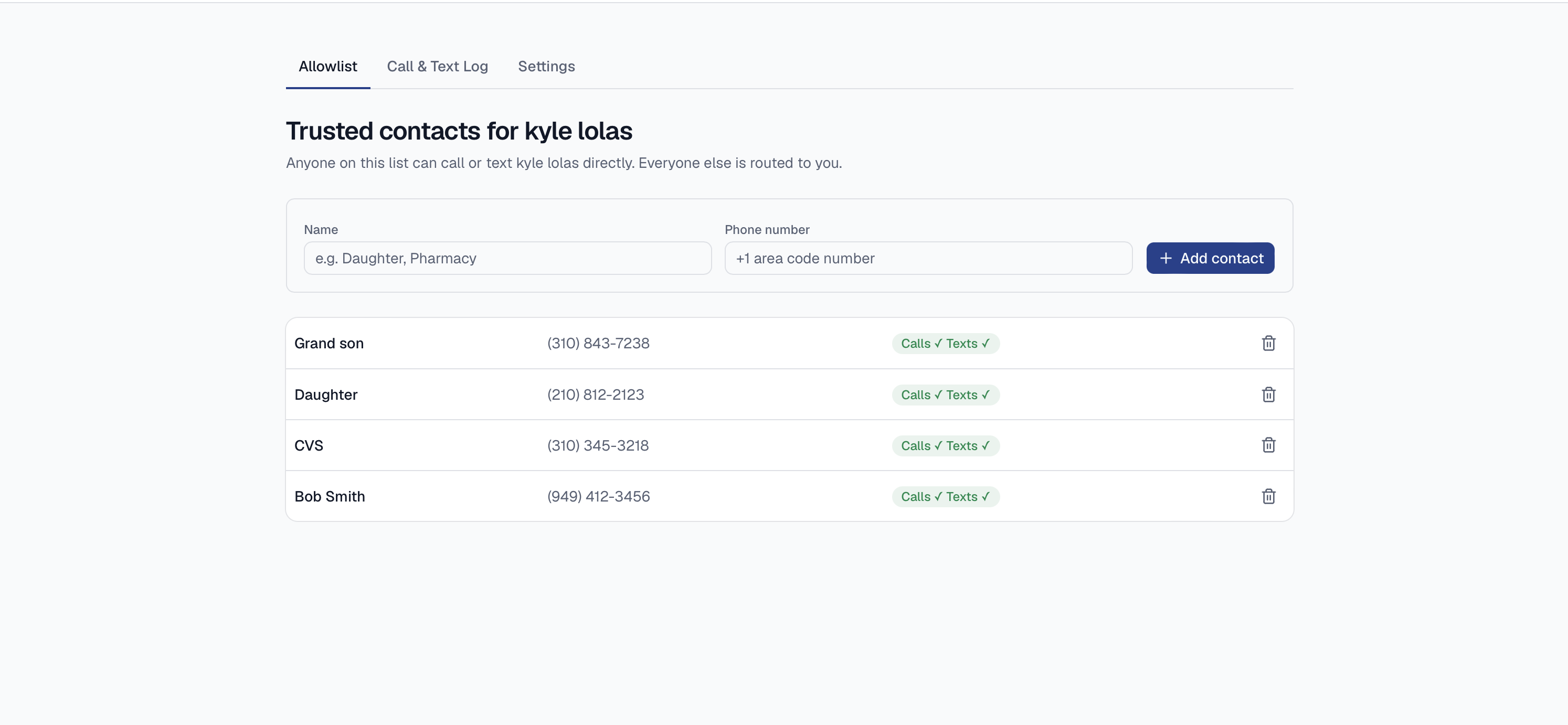The width and height of the screenshot is (1568, 725).
Task: Switch to the Call & Text Log tab
Action: tap(437, 66)
